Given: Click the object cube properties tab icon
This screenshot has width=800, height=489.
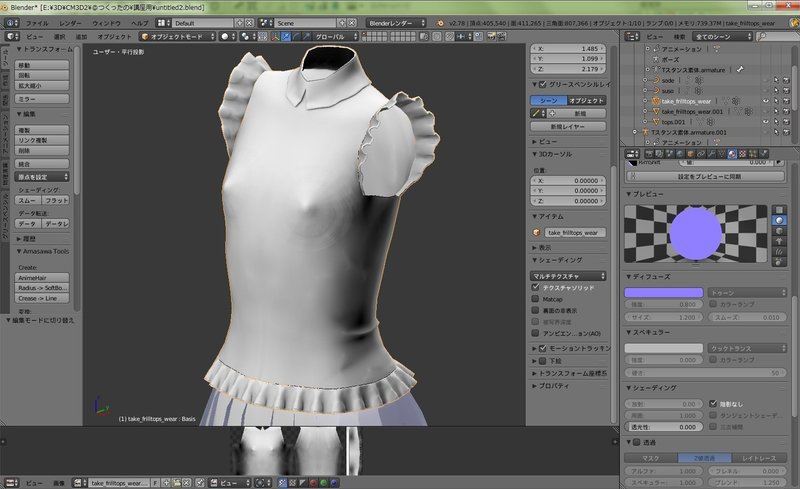Looking at the screenshot, I should click(x=690, y=154).
